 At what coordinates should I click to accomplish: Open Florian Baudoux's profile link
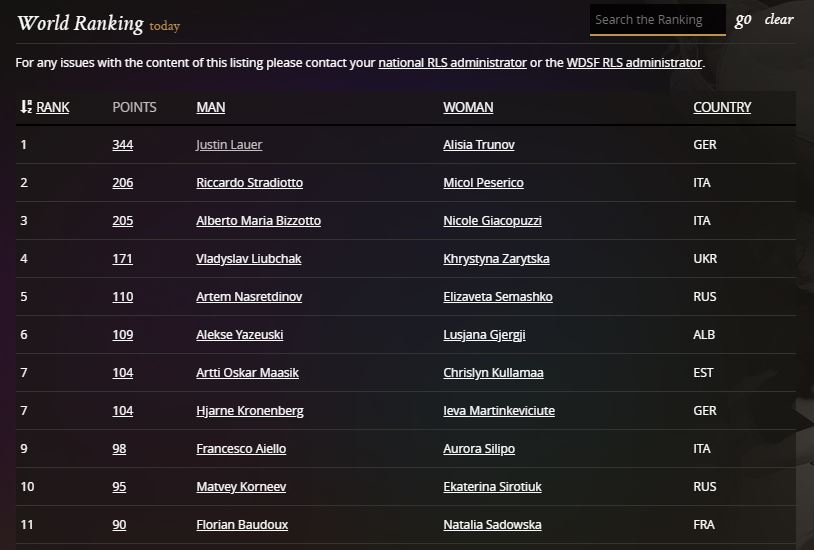(x=241, y=525)
